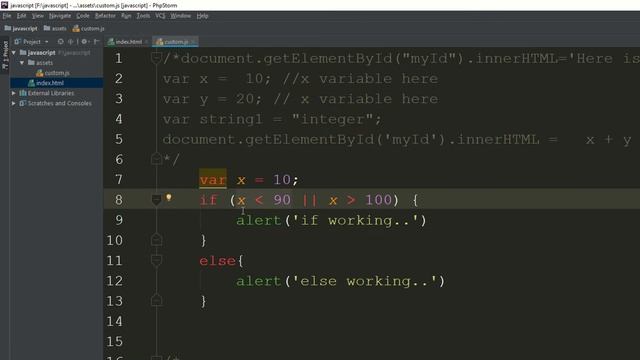Viewport: 640px width, 360px height.
Task: Click line number 12 in the gutter
Action: 114,281
